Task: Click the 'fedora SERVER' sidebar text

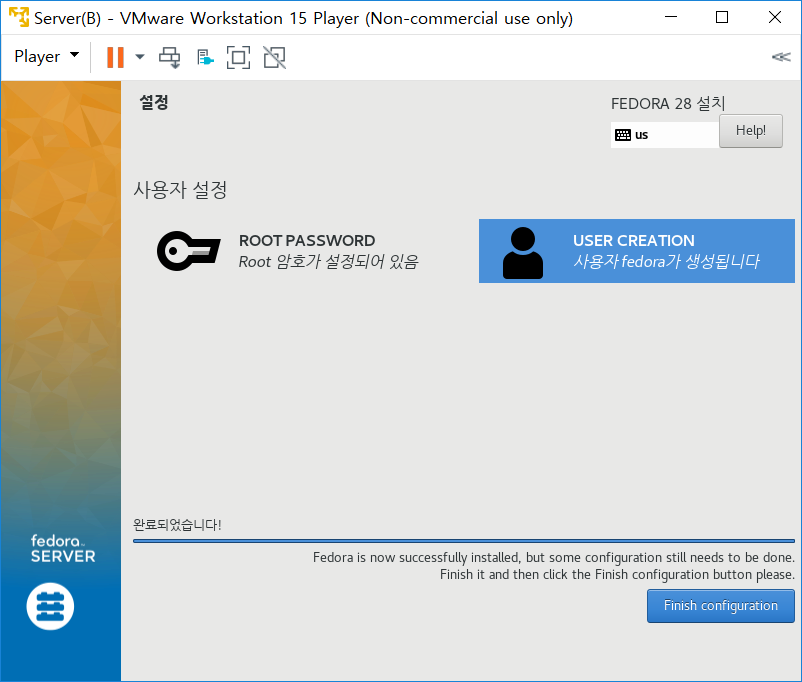Action: coord(63,548)
